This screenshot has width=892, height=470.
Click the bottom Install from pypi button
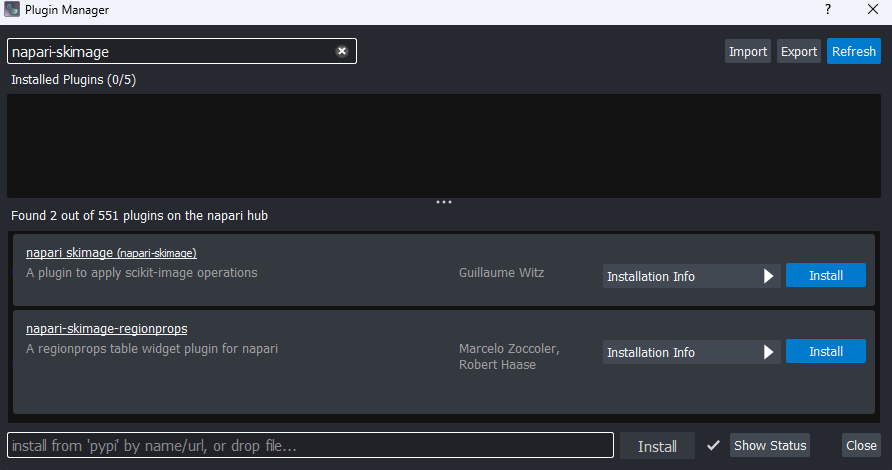click(x=657, y=446)
